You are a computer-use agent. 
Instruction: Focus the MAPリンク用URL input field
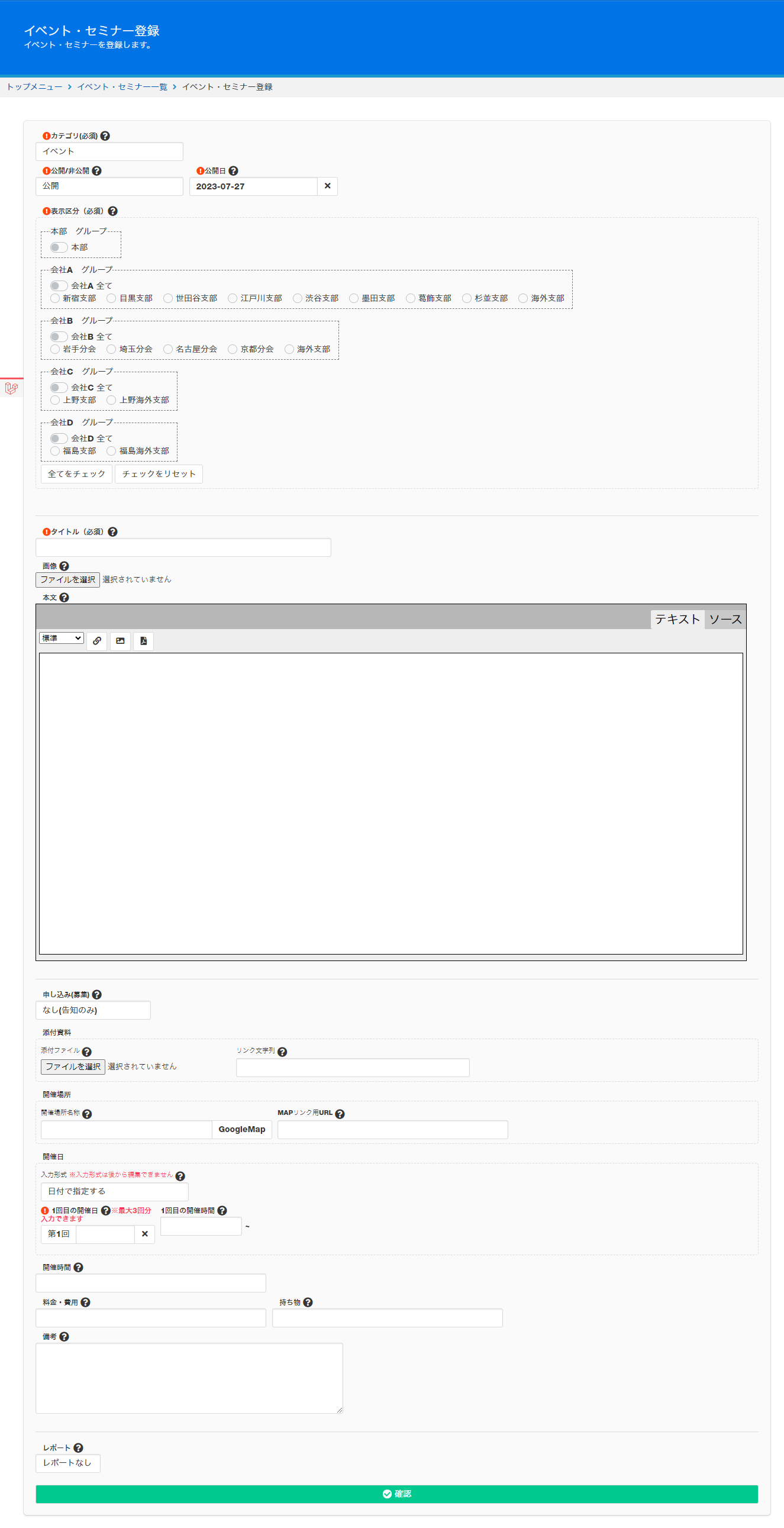pyautogui.click(x=393, y=1130)
